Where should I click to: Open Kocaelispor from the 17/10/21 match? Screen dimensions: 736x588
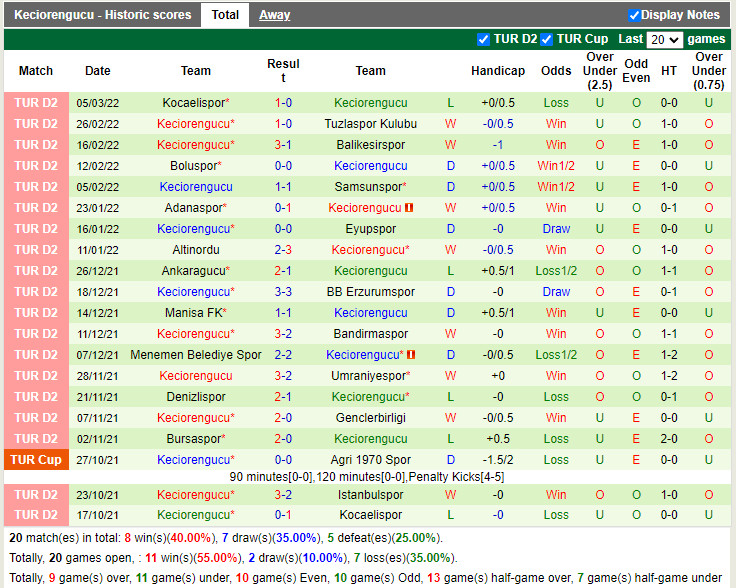(x=370, y=515)
